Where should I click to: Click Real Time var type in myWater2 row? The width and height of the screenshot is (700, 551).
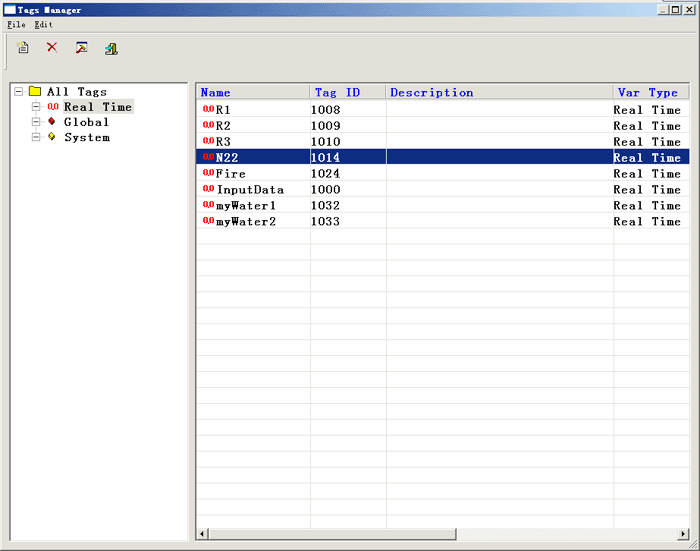647,221
